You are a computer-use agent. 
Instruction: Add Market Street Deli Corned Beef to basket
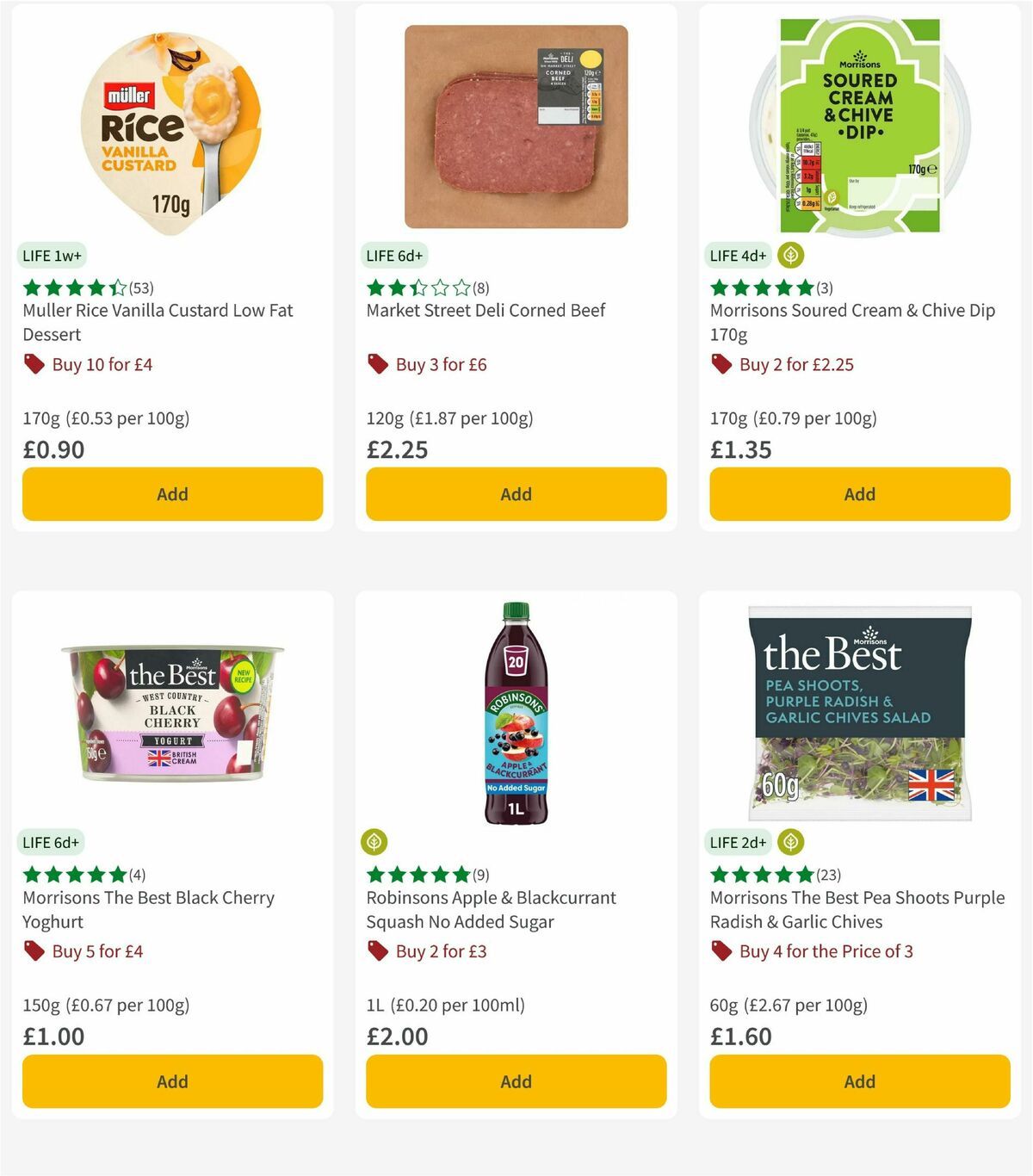515,494
